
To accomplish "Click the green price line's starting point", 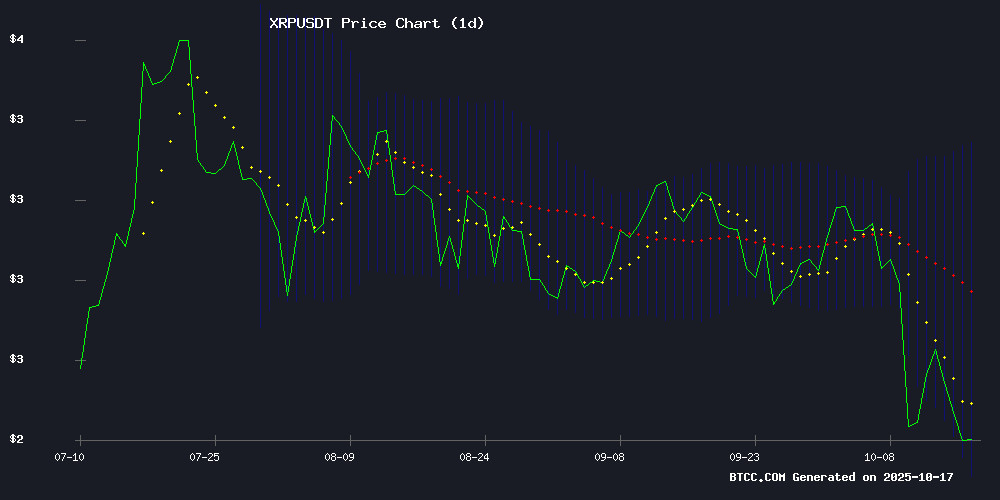I will [80, 369].
